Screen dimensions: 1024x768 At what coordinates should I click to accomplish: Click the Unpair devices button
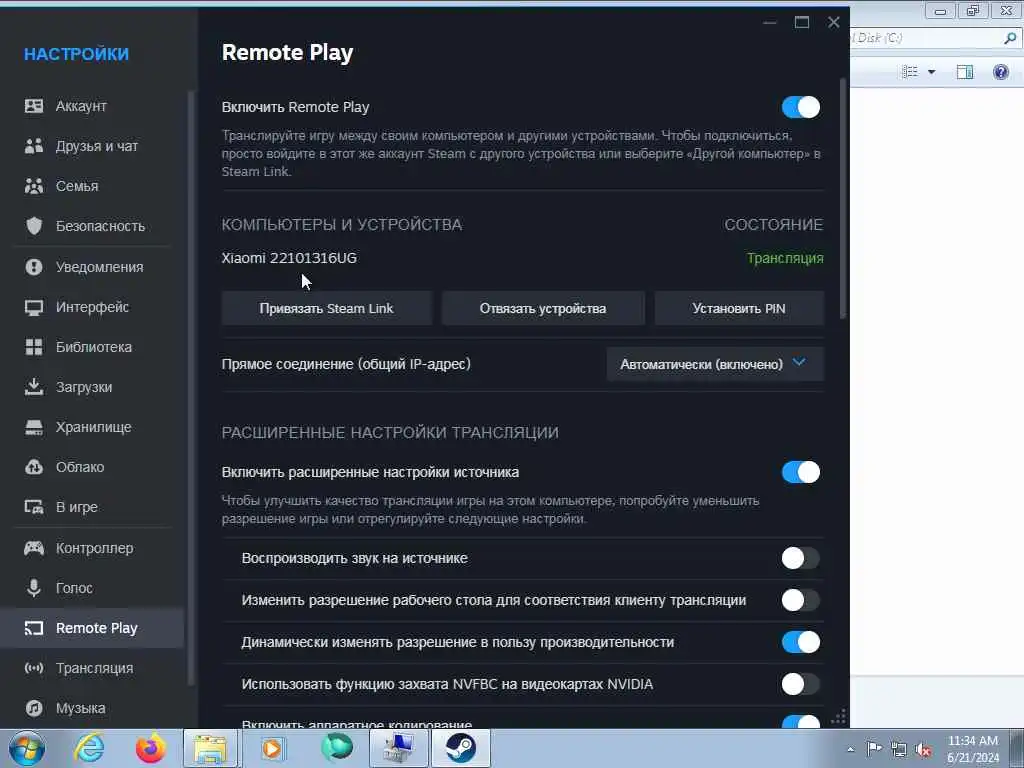point(543,308)
